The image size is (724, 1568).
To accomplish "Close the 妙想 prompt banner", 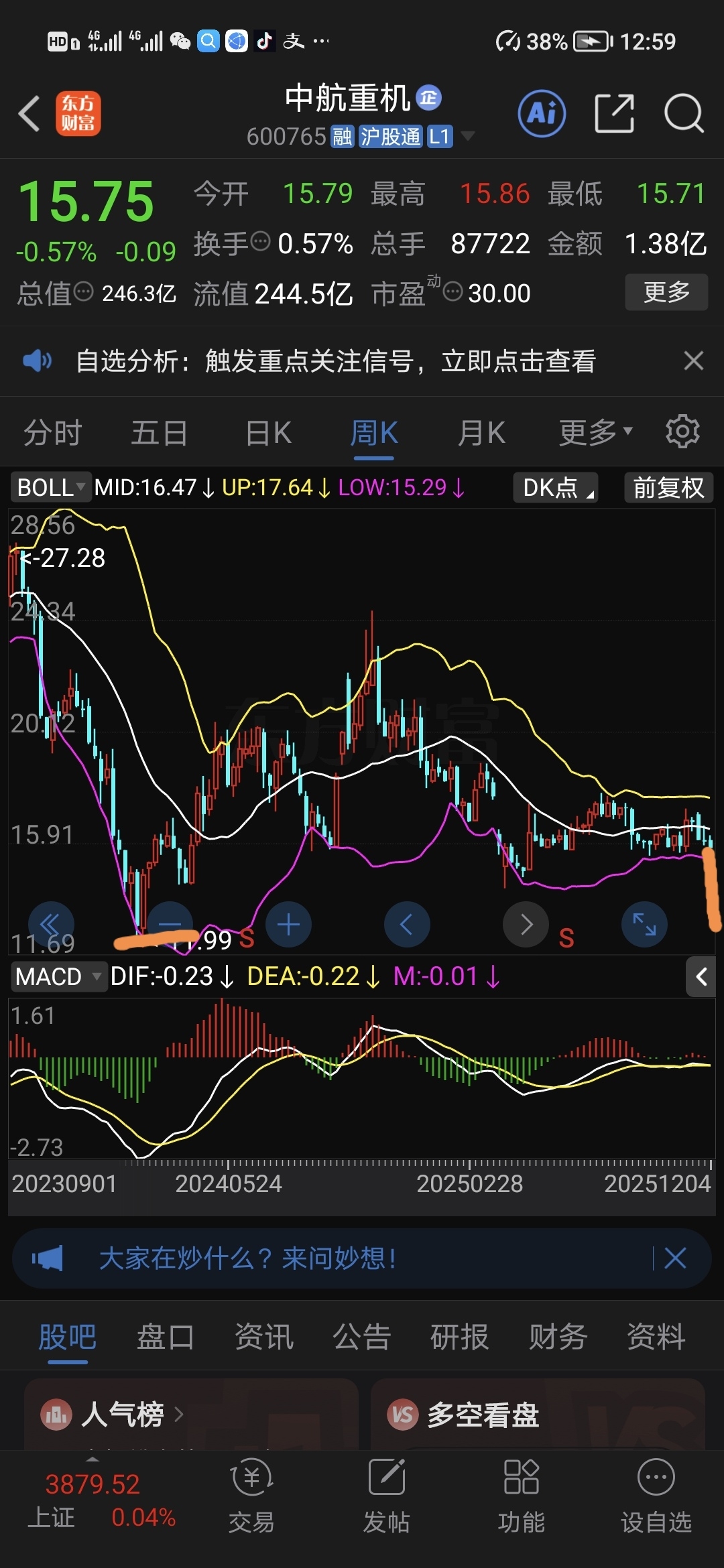I will coord(675,1258).
